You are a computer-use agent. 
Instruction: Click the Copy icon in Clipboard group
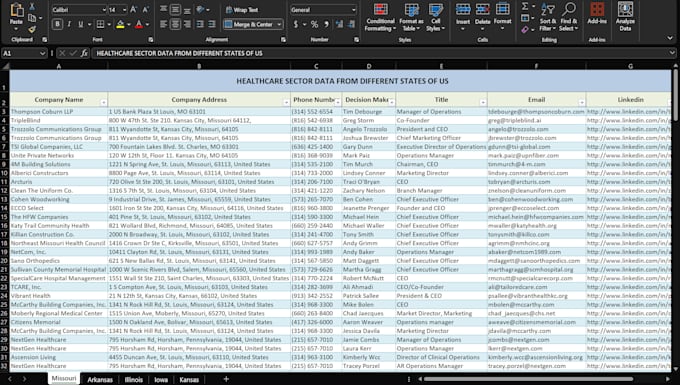tap(32, 18)
